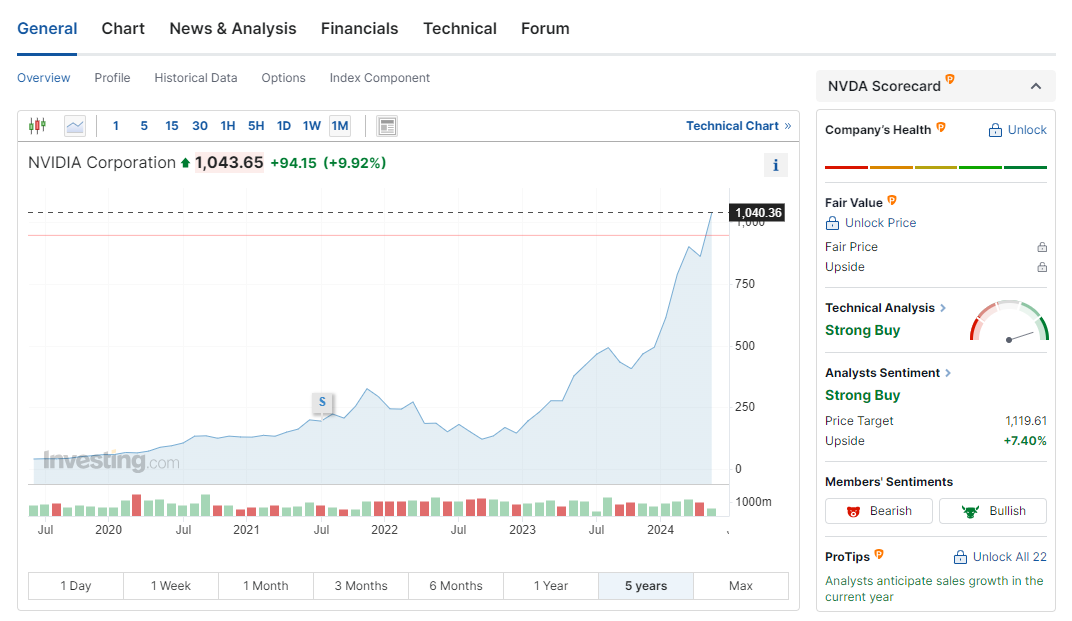Click the stock split 'S' marker on chart

[x=322, y=402]
